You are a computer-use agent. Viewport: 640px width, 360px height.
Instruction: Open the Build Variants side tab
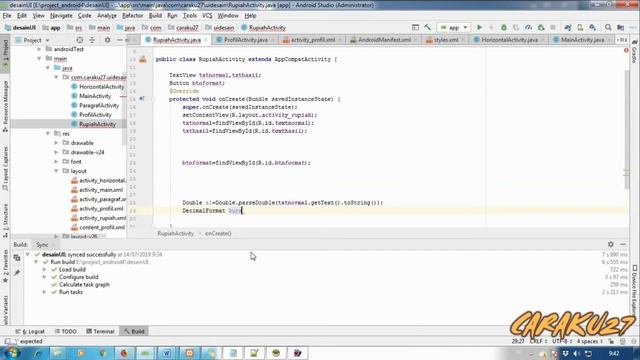point(5,310)
